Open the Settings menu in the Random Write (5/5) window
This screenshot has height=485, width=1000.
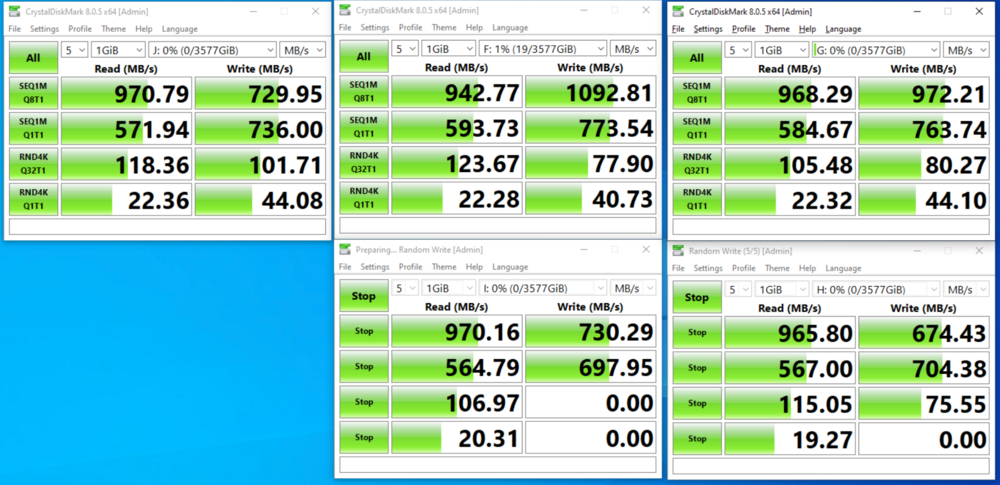pos(708,268)
